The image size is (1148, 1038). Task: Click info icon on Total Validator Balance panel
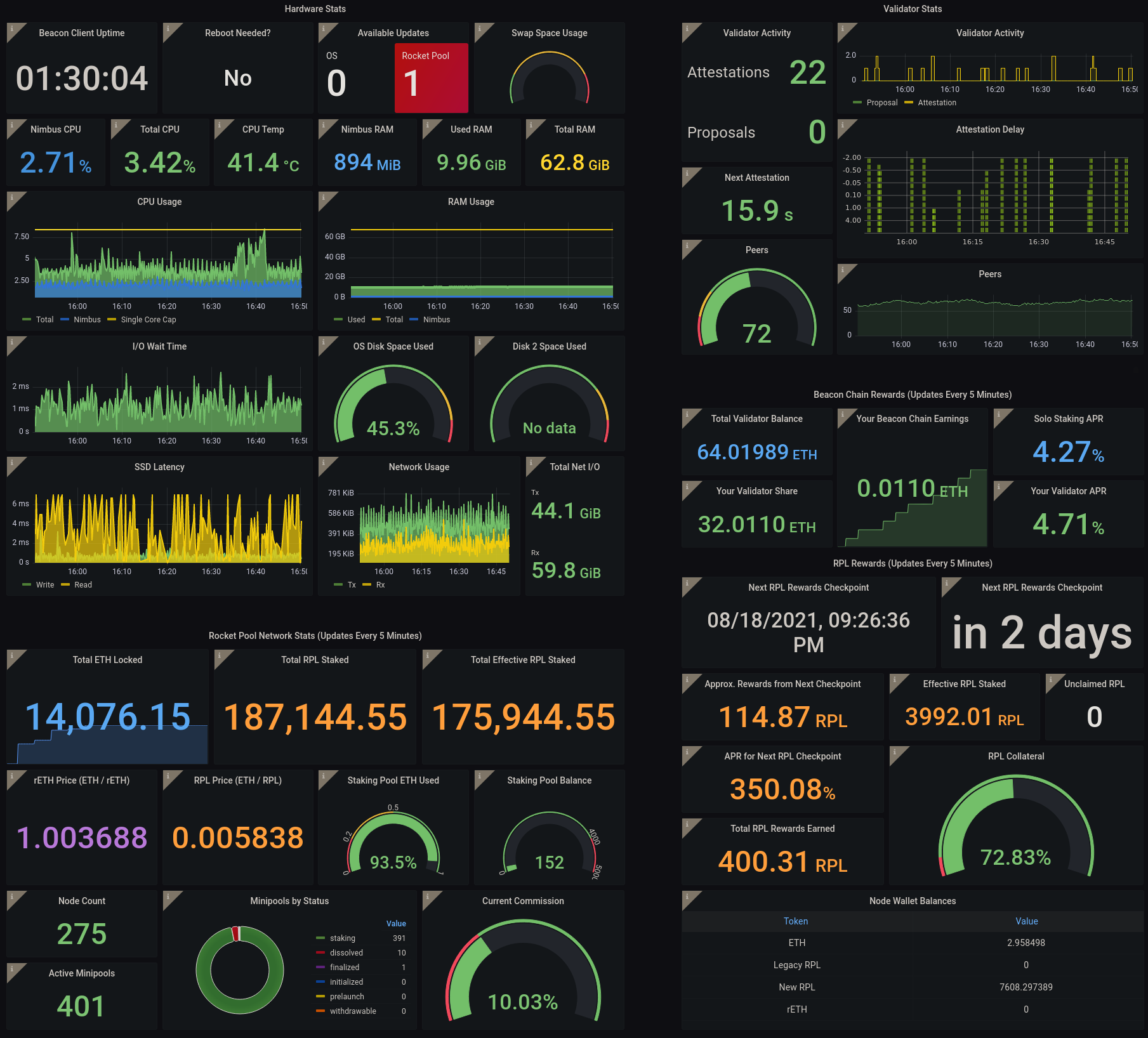click(687, 414)
